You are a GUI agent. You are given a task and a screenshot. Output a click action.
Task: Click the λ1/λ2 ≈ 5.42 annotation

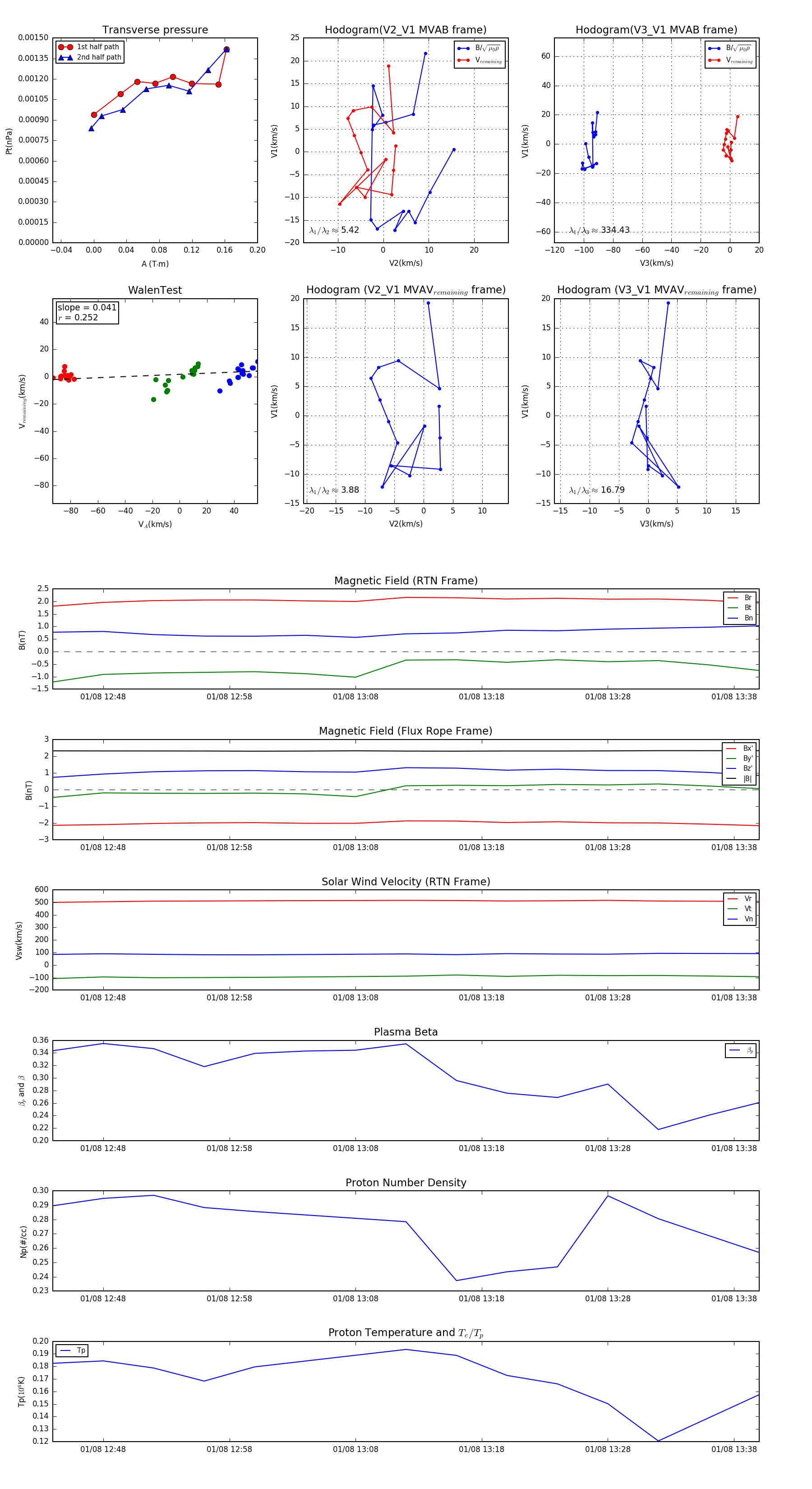pos(334,230)
